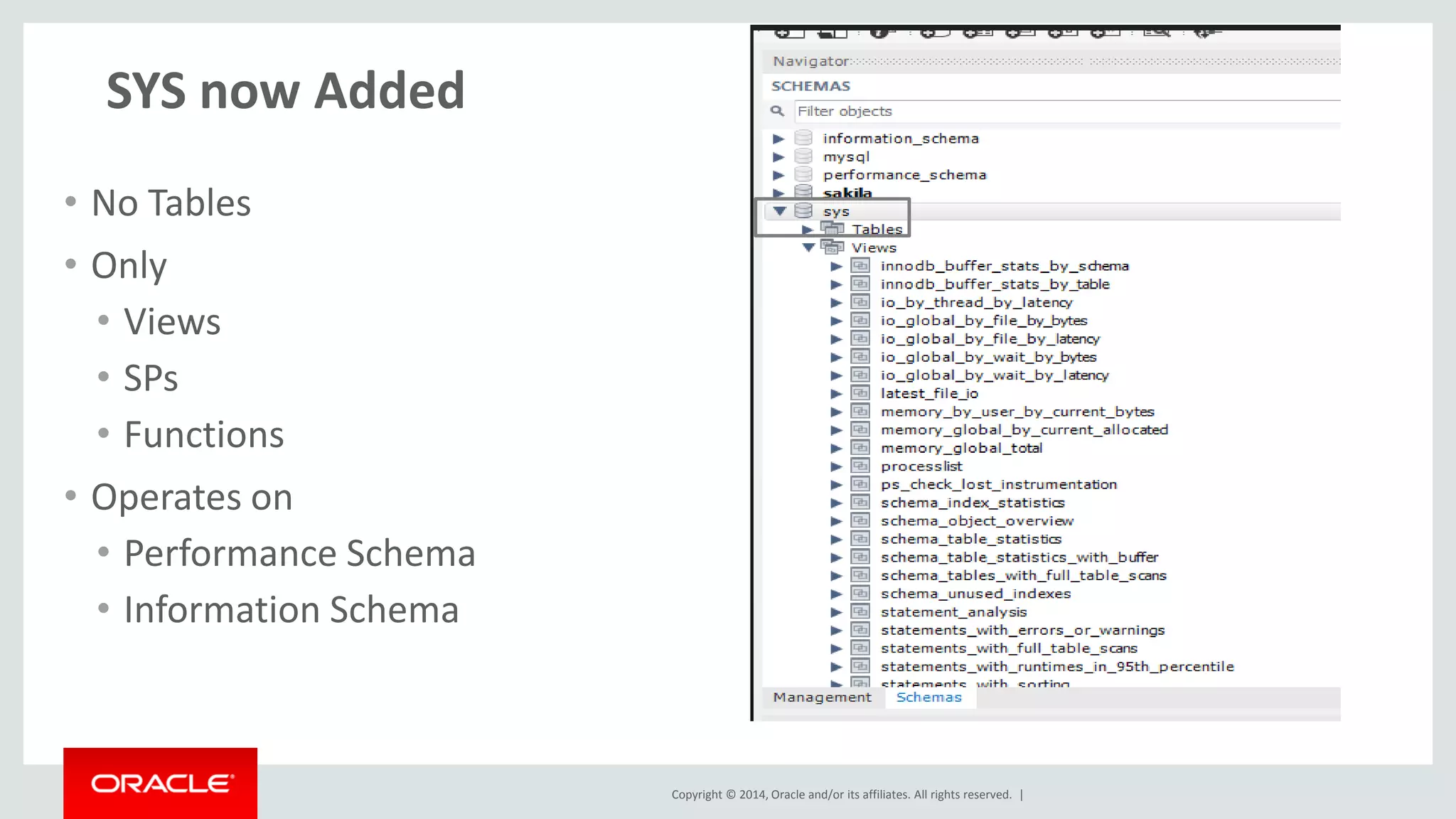Click the mysql schema label text

pos(847,157)
